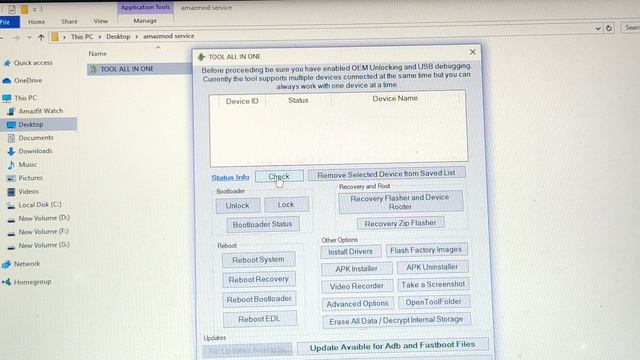Open New Volume (D:) in sidebar
The height and width of the screenshot is (360, 640).
click(x=44, y=218)
